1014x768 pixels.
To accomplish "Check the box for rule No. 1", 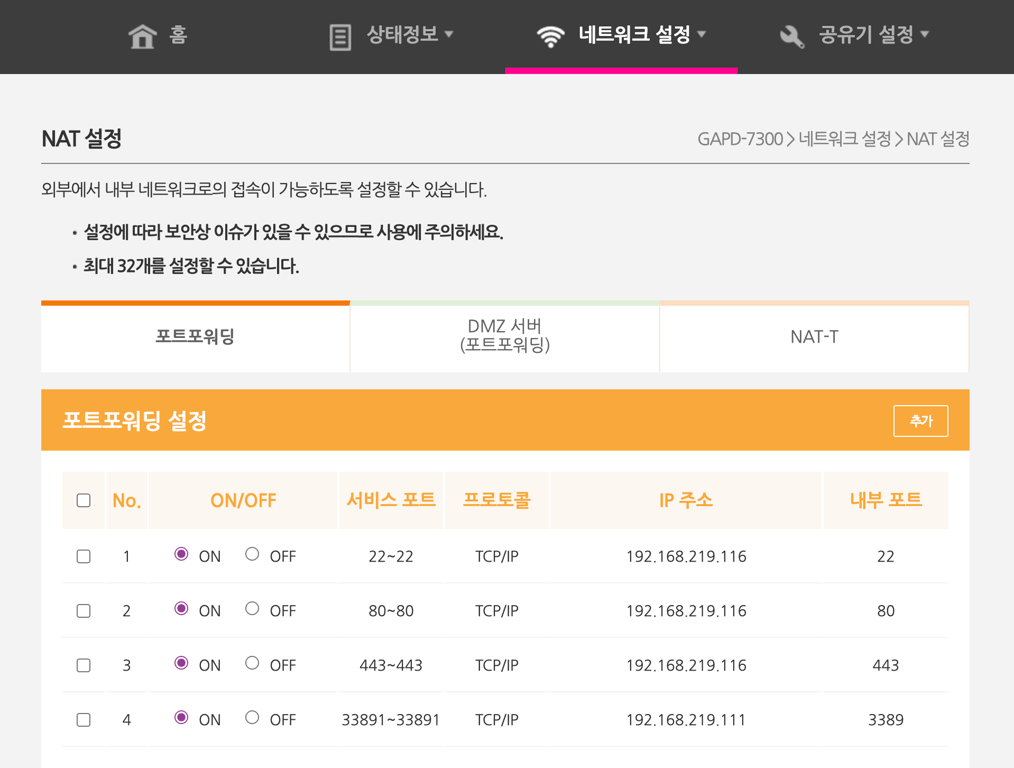I will point(84,556).
